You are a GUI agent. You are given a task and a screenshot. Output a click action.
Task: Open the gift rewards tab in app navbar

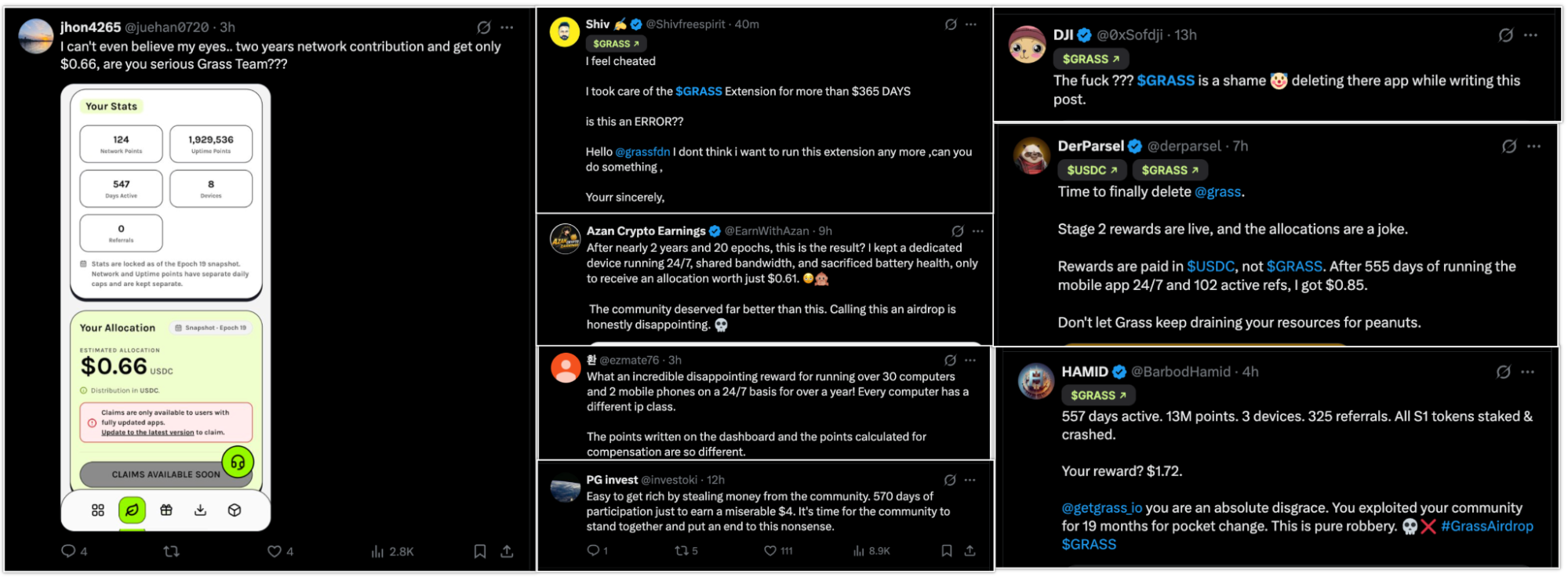166,510
